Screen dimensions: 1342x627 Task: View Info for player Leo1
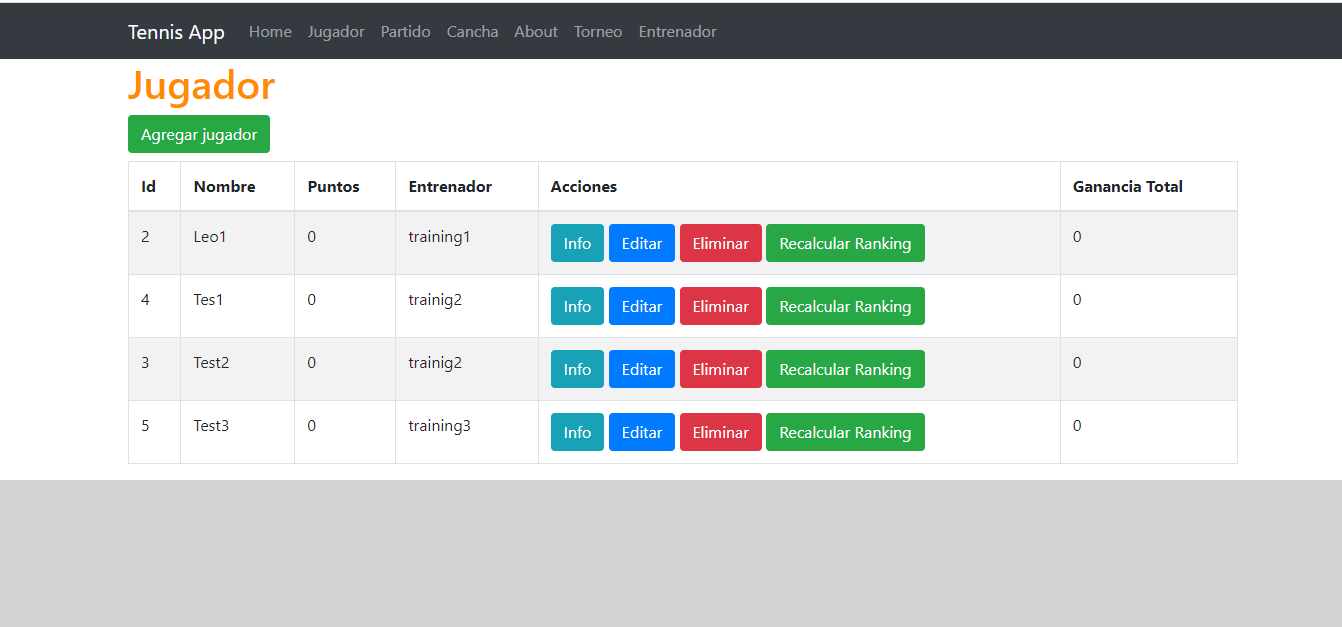[x=577, y=243]
